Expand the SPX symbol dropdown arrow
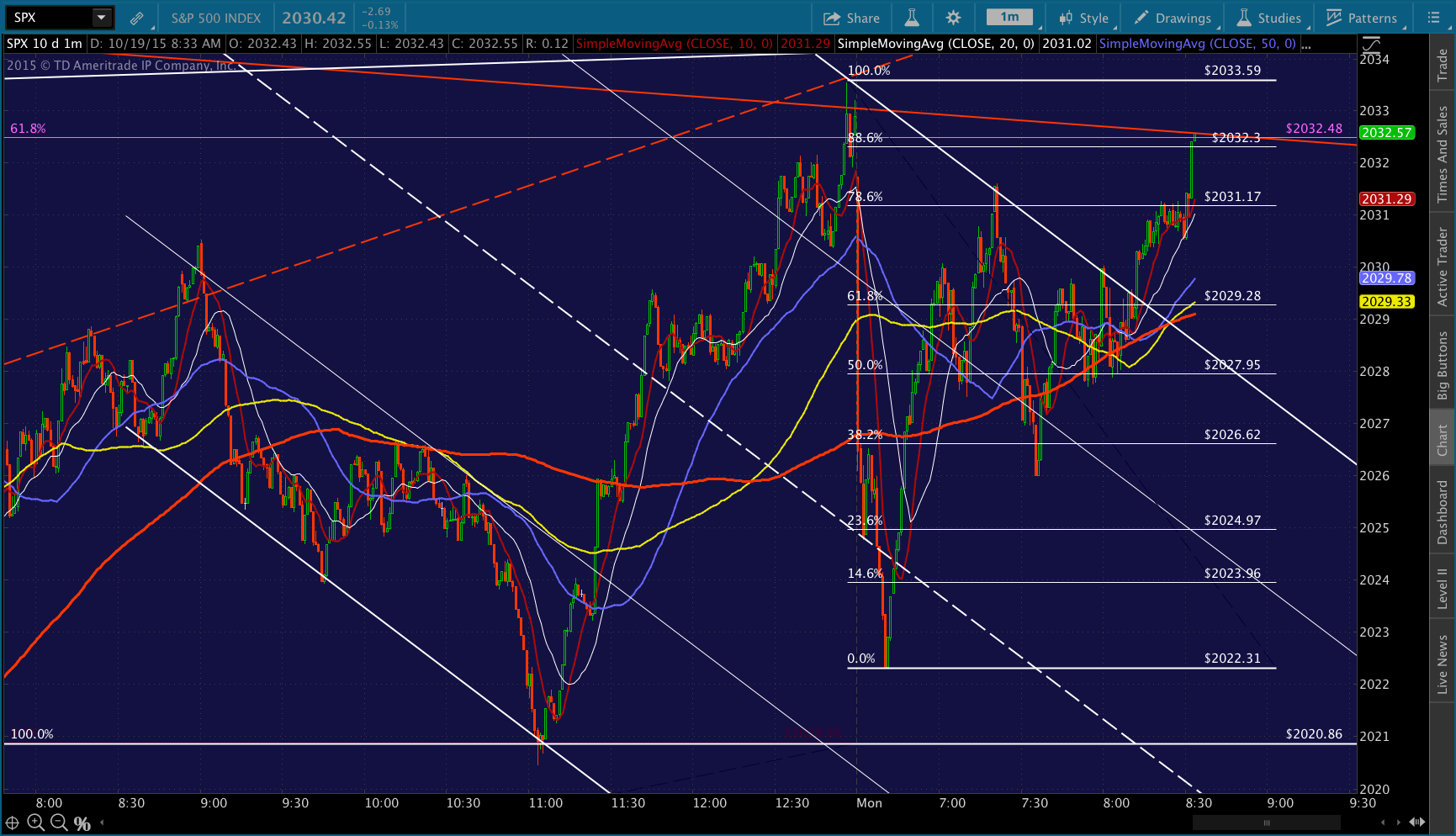 tap(101, 17)
